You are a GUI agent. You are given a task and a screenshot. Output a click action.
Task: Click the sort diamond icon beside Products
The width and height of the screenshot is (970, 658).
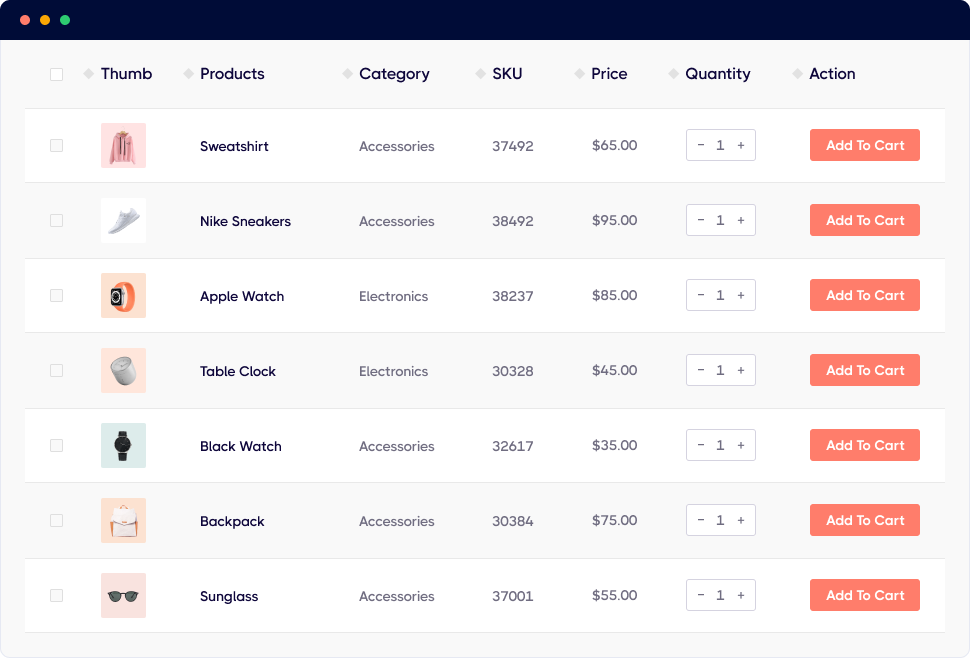tap(188, 74)
